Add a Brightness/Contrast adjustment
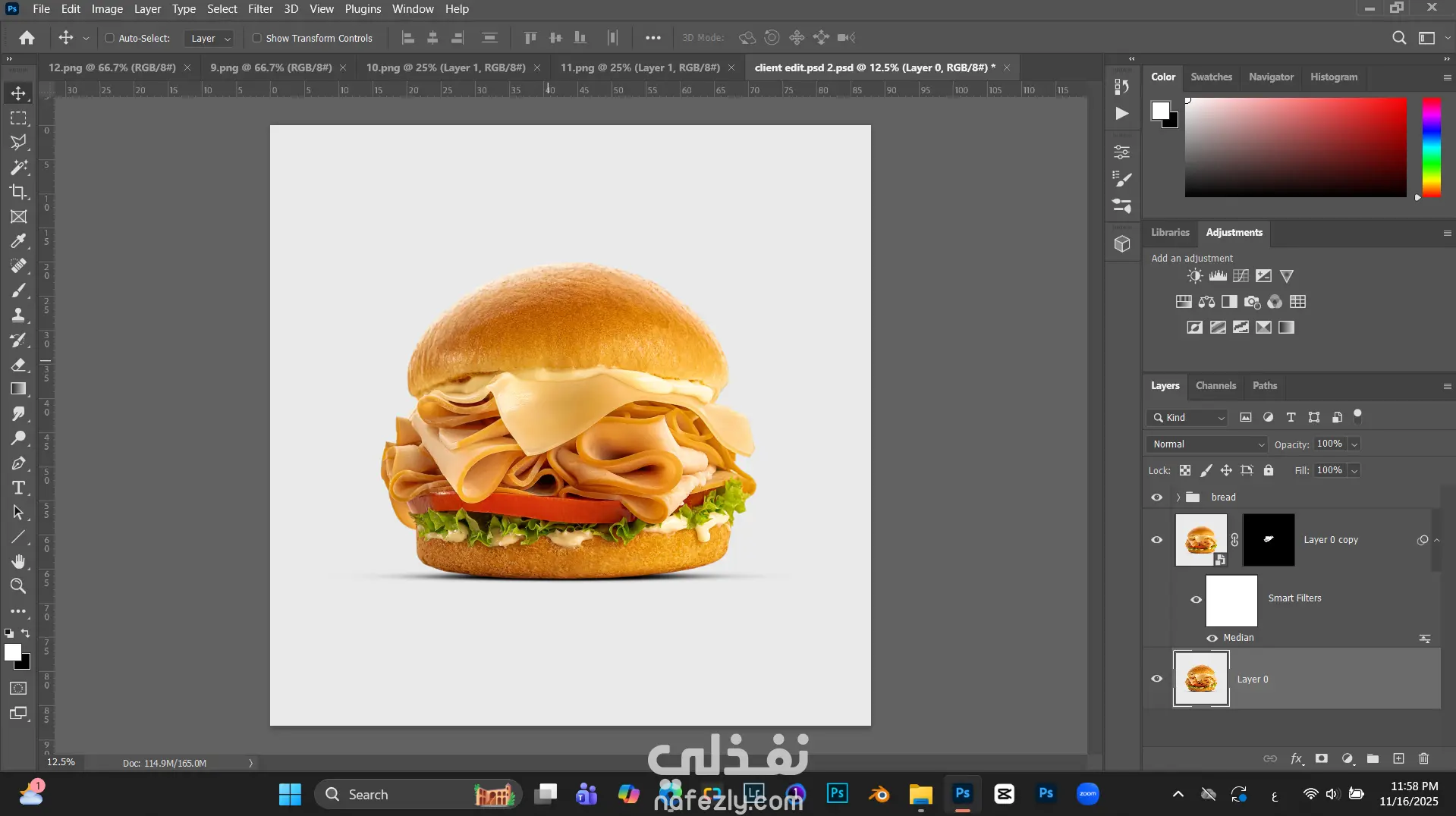The image size is (1456, 816). [1195, 276]
